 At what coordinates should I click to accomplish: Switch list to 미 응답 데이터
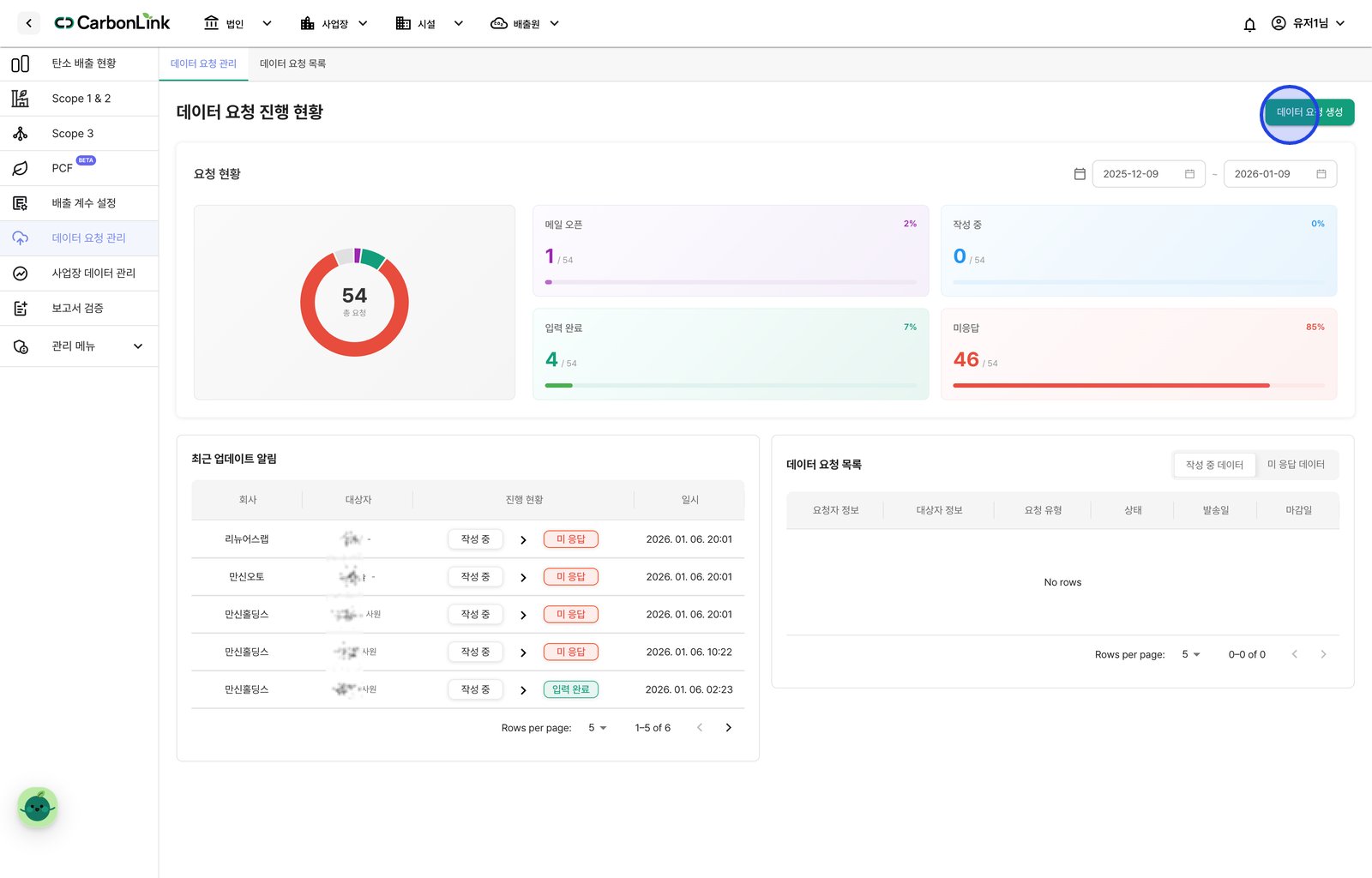pos(1296,465)
